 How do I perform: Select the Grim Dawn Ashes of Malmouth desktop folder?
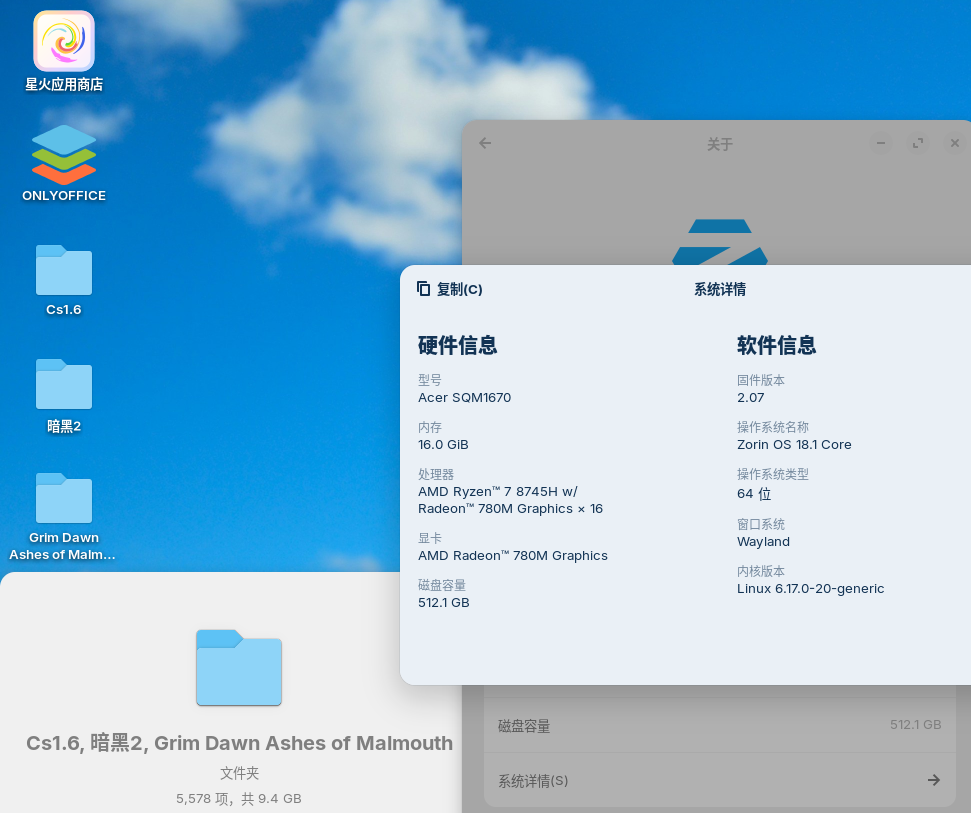64,499
